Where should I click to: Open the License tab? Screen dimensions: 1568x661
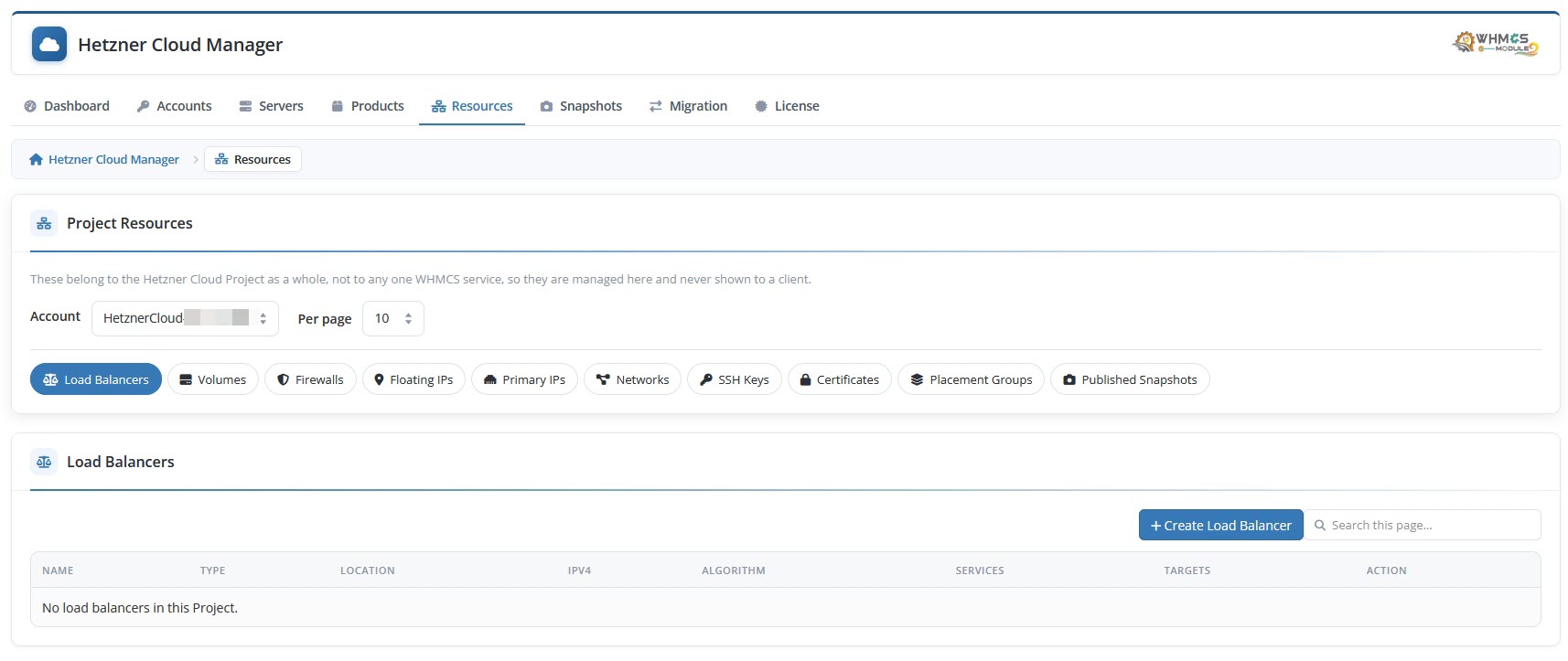787,106
